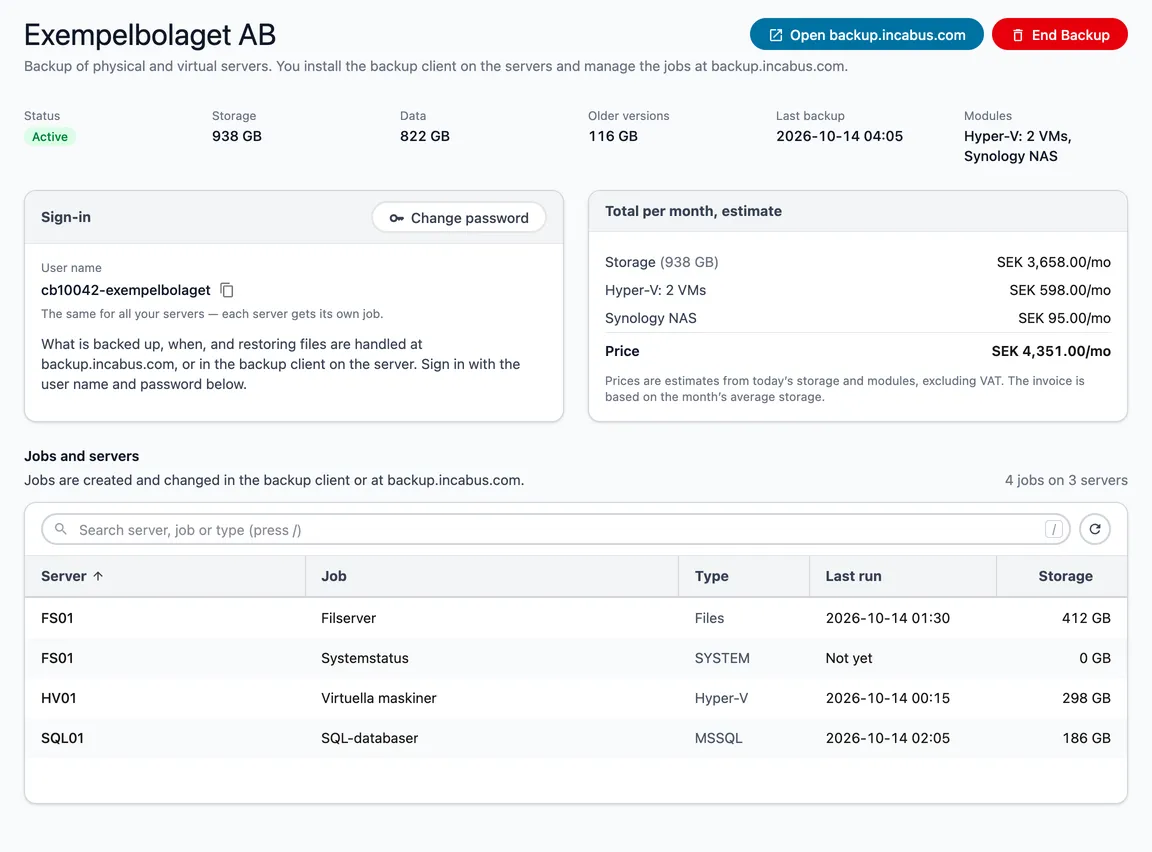The height and width of the screenshot is (852, 1152).
Task: Click the 412 GB storage value
Action: pos(1086,618)
